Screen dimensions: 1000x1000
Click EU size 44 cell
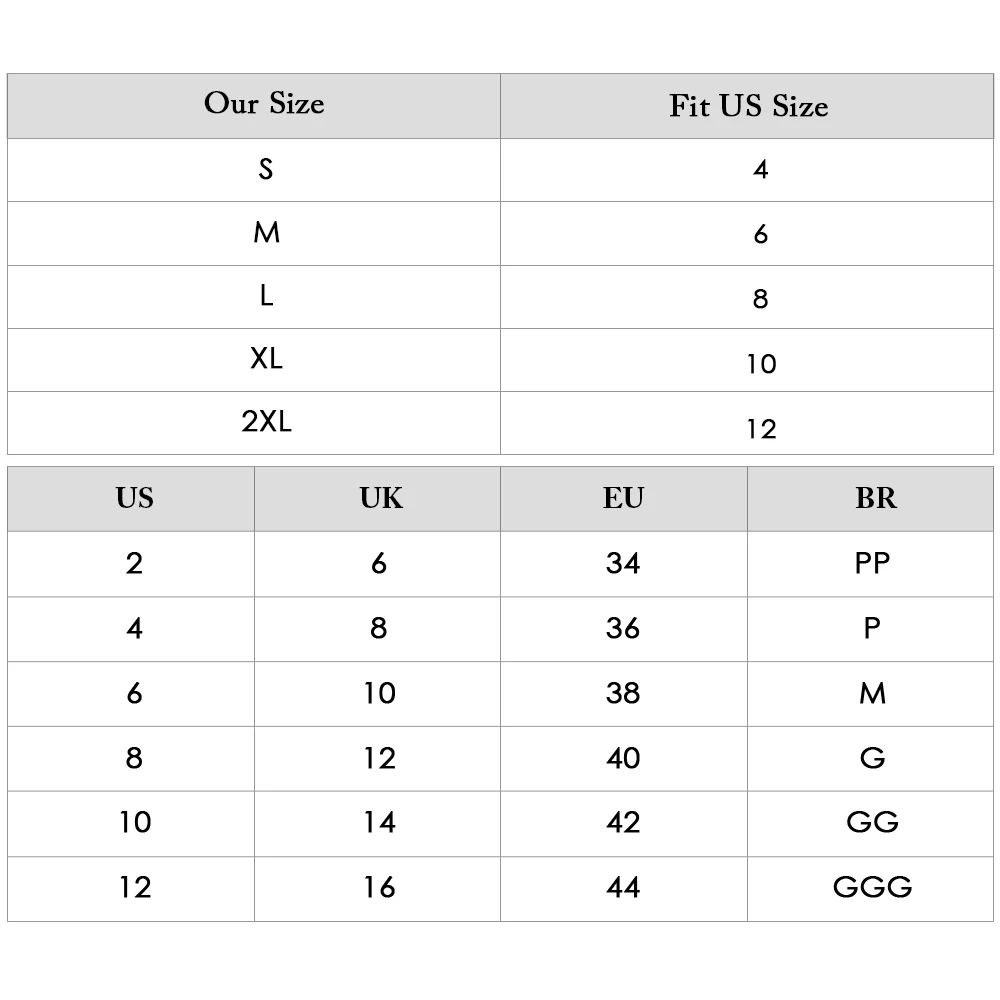624,888
